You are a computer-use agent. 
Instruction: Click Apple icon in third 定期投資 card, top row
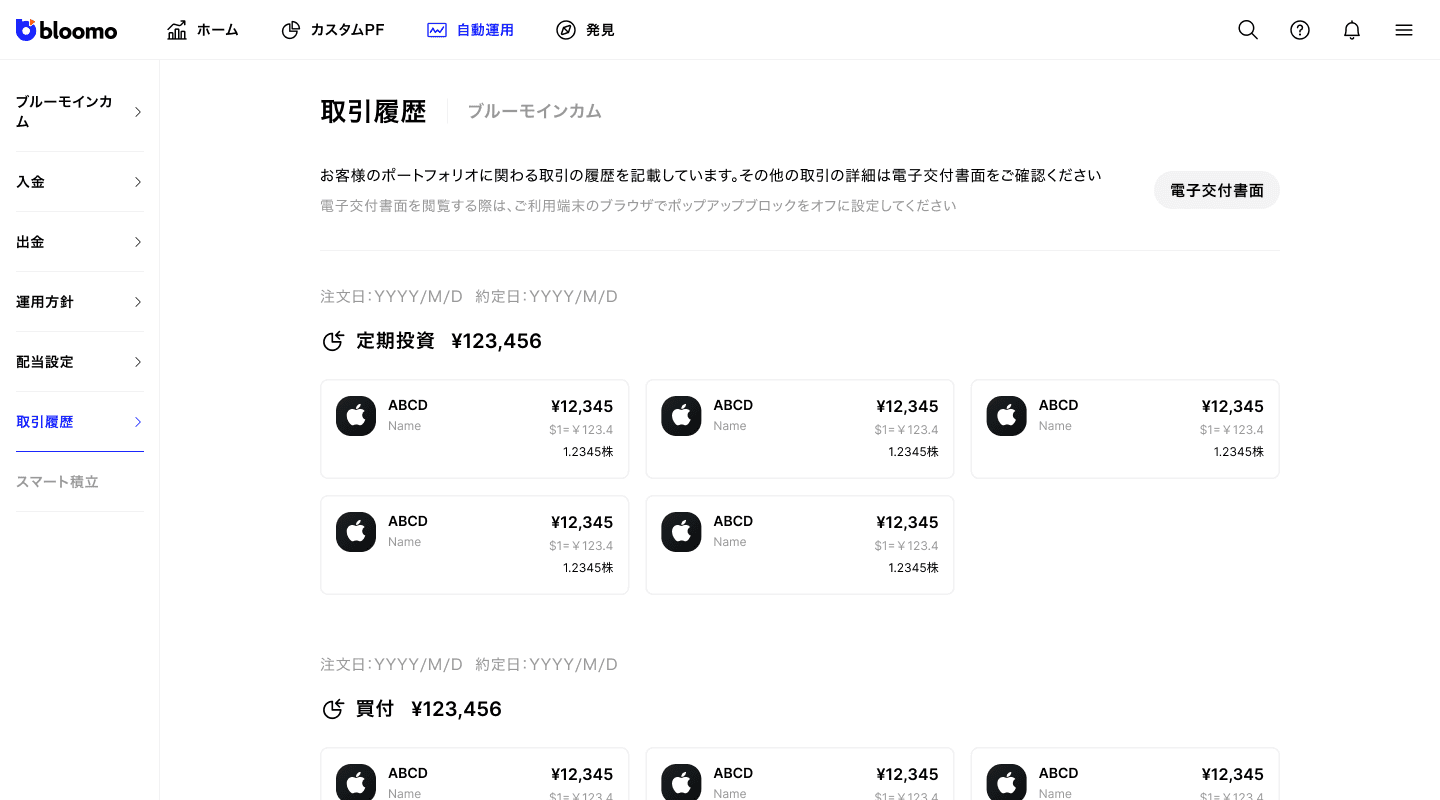[1006, 416]
